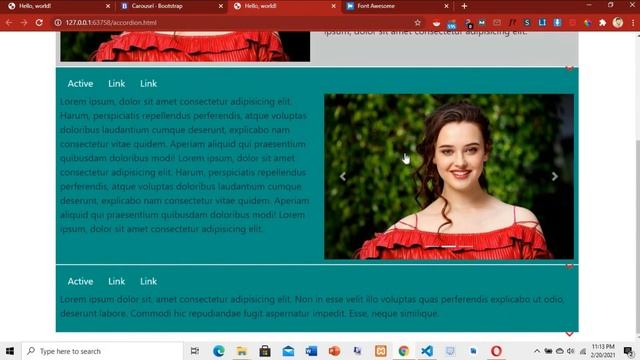This screenshot has height=360, width=640.
Task: Open Opera browser from taskbar
Action: click(496, 351)
